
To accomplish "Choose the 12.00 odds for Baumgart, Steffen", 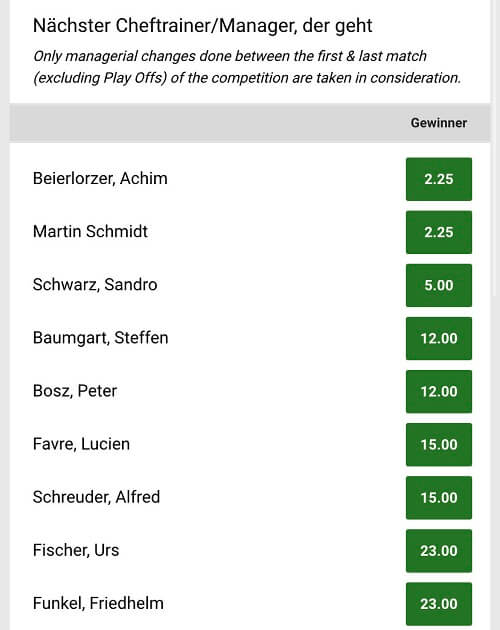I will pyautogui.click(x=439, y=338).
